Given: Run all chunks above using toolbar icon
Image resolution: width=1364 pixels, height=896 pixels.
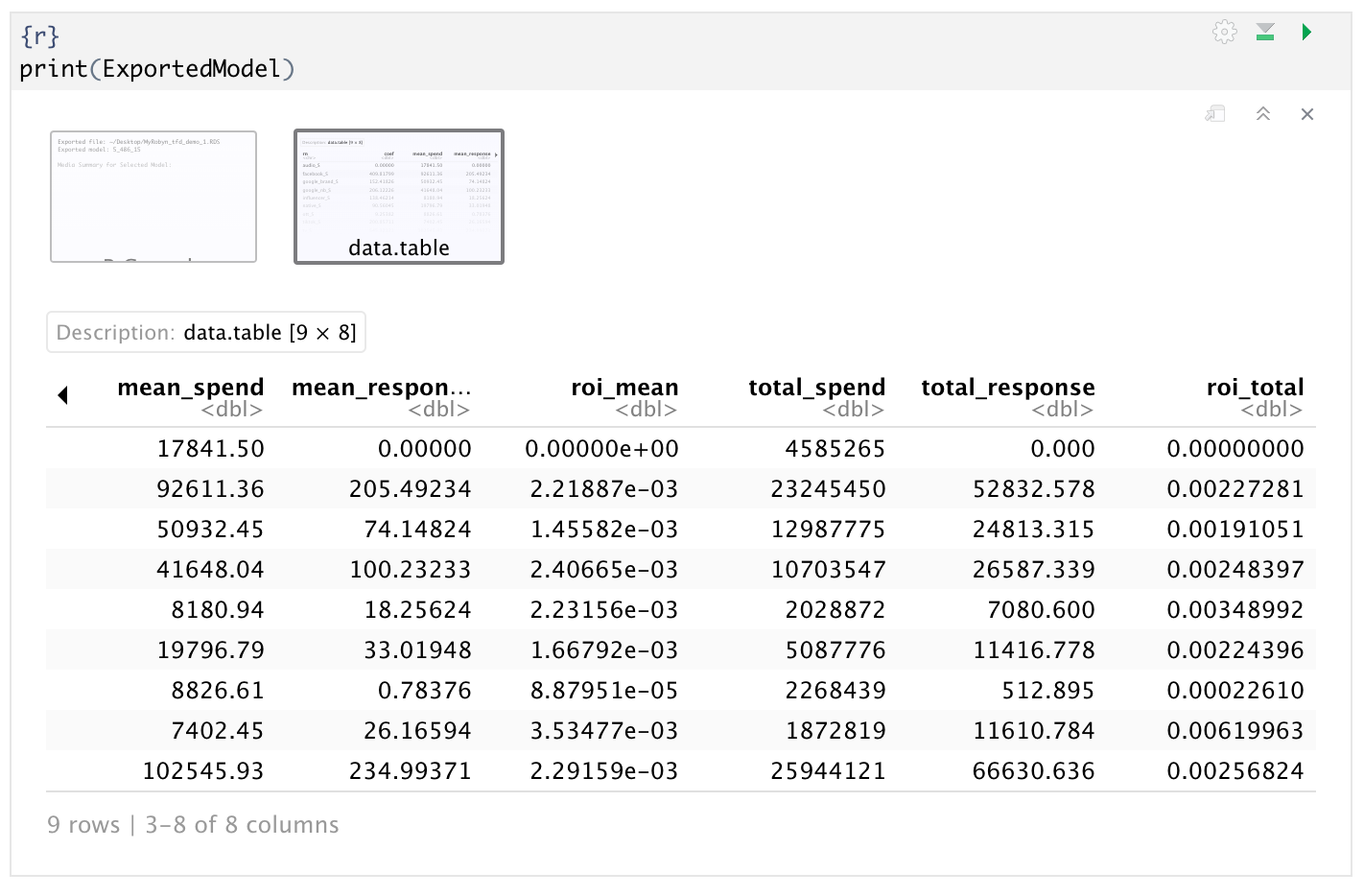Looking at the screenshot, I should (1265, 32).
